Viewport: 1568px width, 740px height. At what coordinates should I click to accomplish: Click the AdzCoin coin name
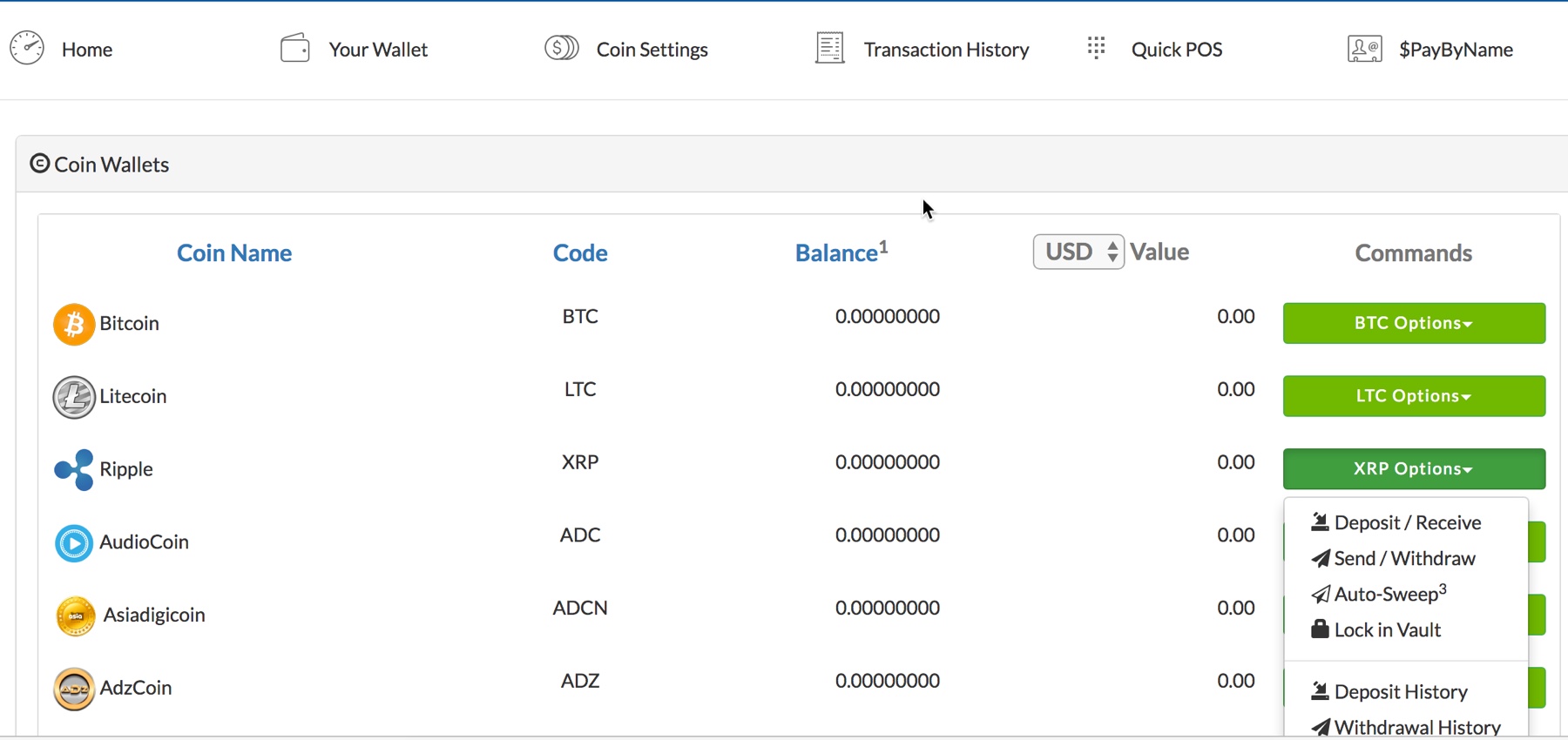(x=136, y=688)
